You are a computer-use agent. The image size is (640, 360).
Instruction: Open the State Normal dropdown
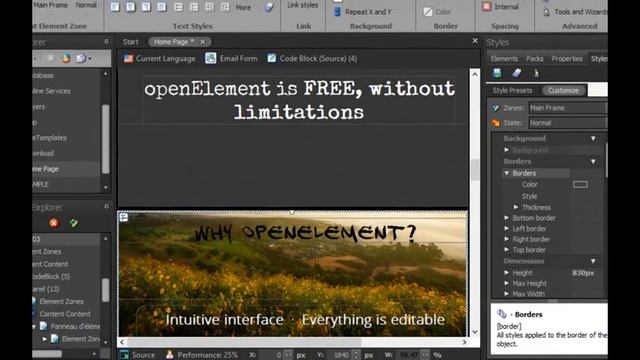[567, 123]
